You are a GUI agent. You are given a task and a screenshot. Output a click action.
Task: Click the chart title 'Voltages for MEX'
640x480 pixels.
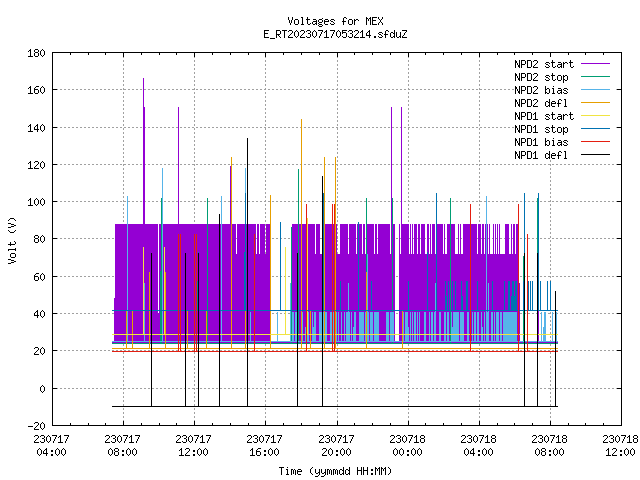point(335,21)
